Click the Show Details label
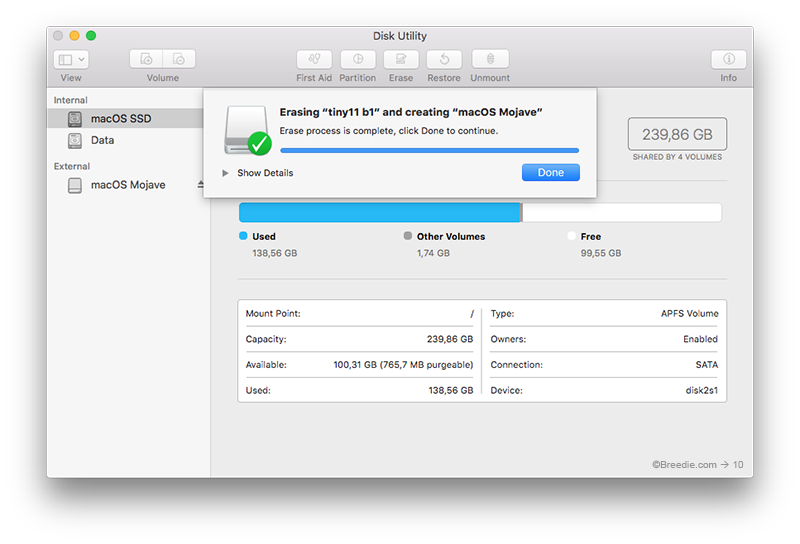800x544 pixels. (x=265, y=173)
